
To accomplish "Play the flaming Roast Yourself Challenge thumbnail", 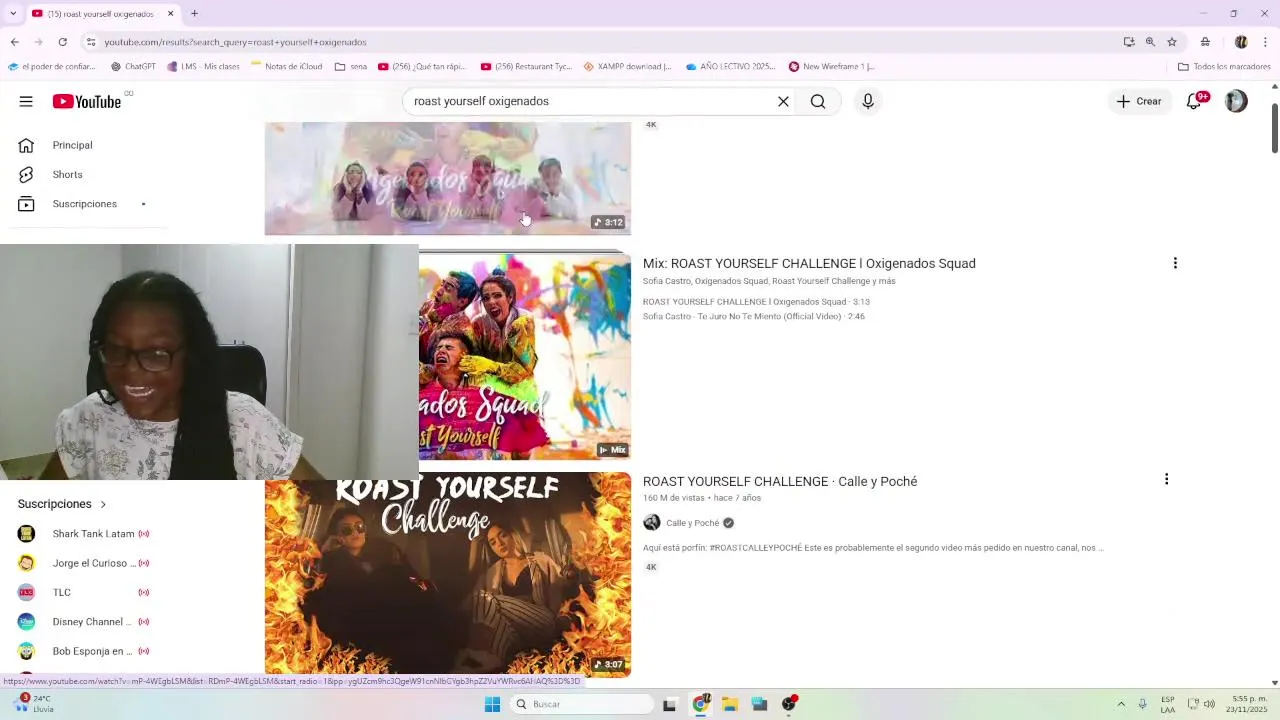I will pyautogui.click(x=447, y=575).
